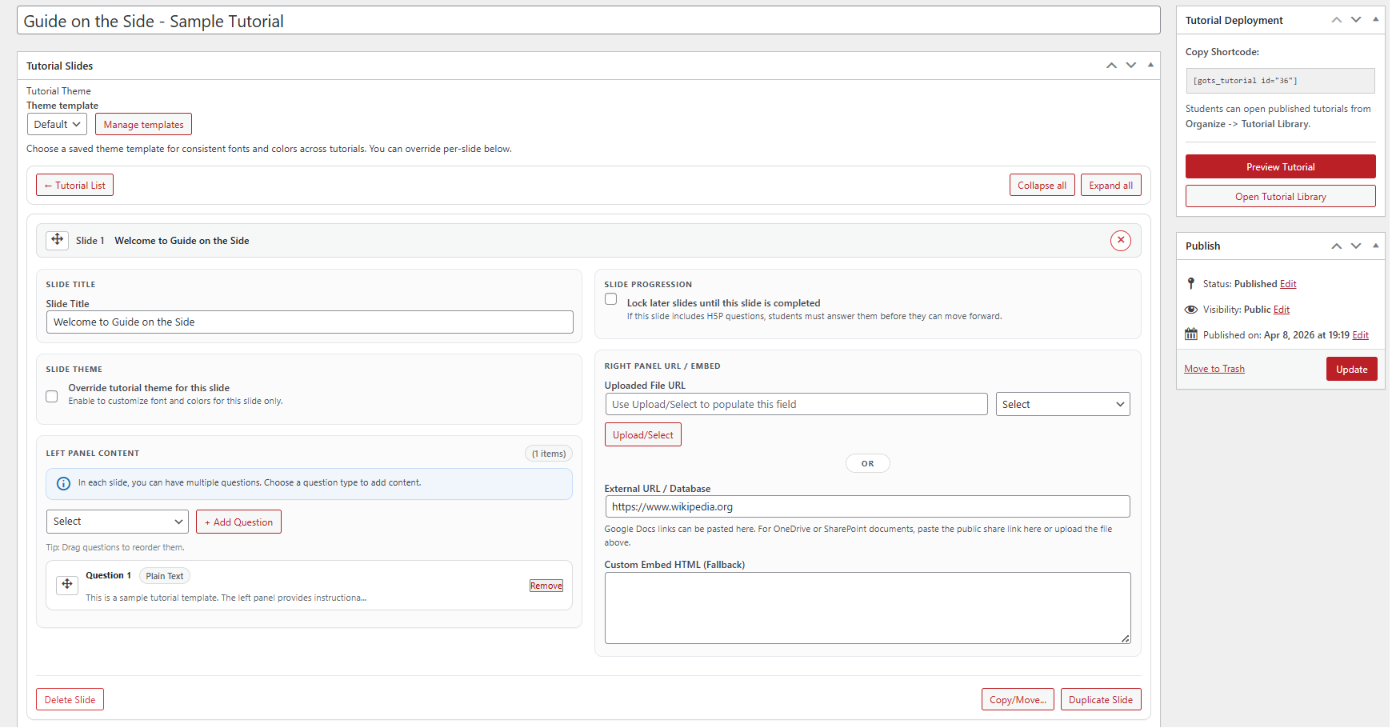Move Tutorial Slides panel up arrow
Image resolution: width=1390 pixels, height=728 pixels.
click(x=1111, y=65)
